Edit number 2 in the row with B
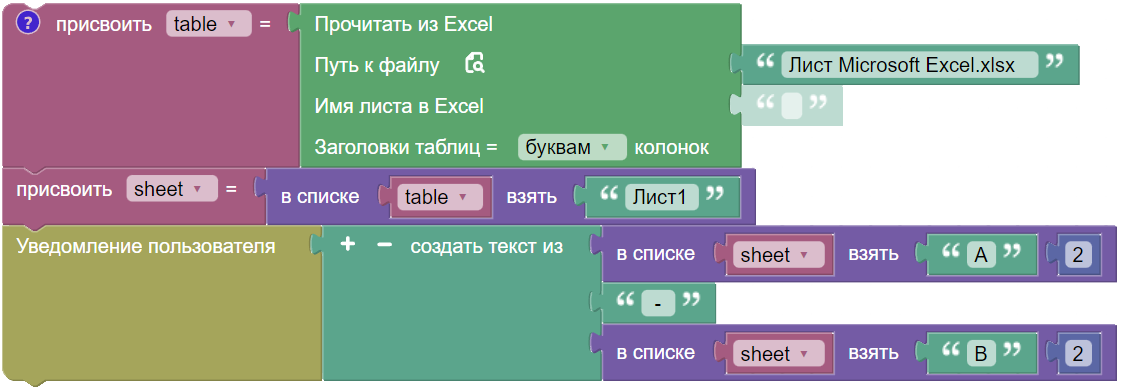The width and height of the screenshot is (1127, 392). [x=1077, y=353]
